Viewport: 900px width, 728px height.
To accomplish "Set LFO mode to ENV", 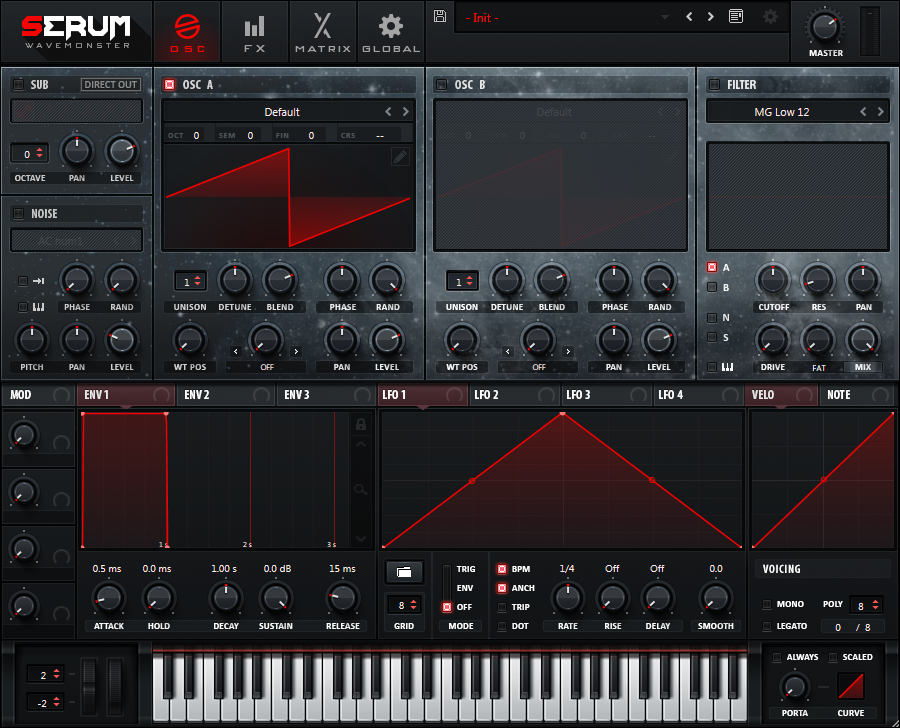I will tap(464, 588).
